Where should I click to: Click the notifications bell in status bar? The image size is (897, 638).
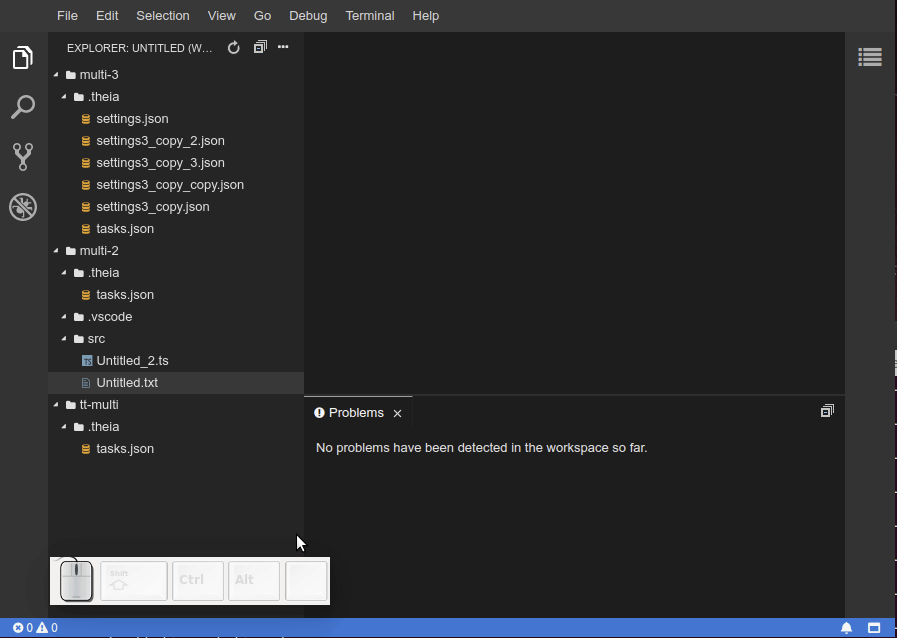(x=846, y=627)
